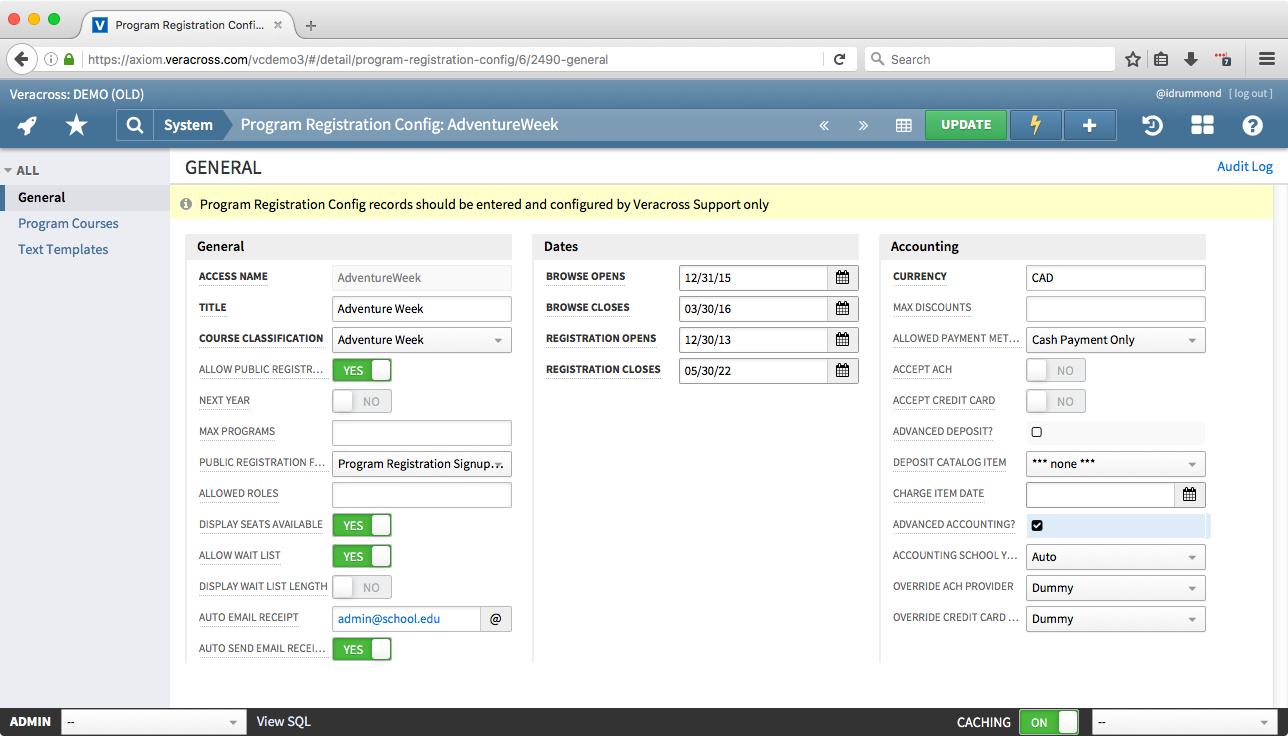Select Program Courses in the sidebar
Image resolution: width=1288 pixels, height=736 pixels.
pos(67,223)
